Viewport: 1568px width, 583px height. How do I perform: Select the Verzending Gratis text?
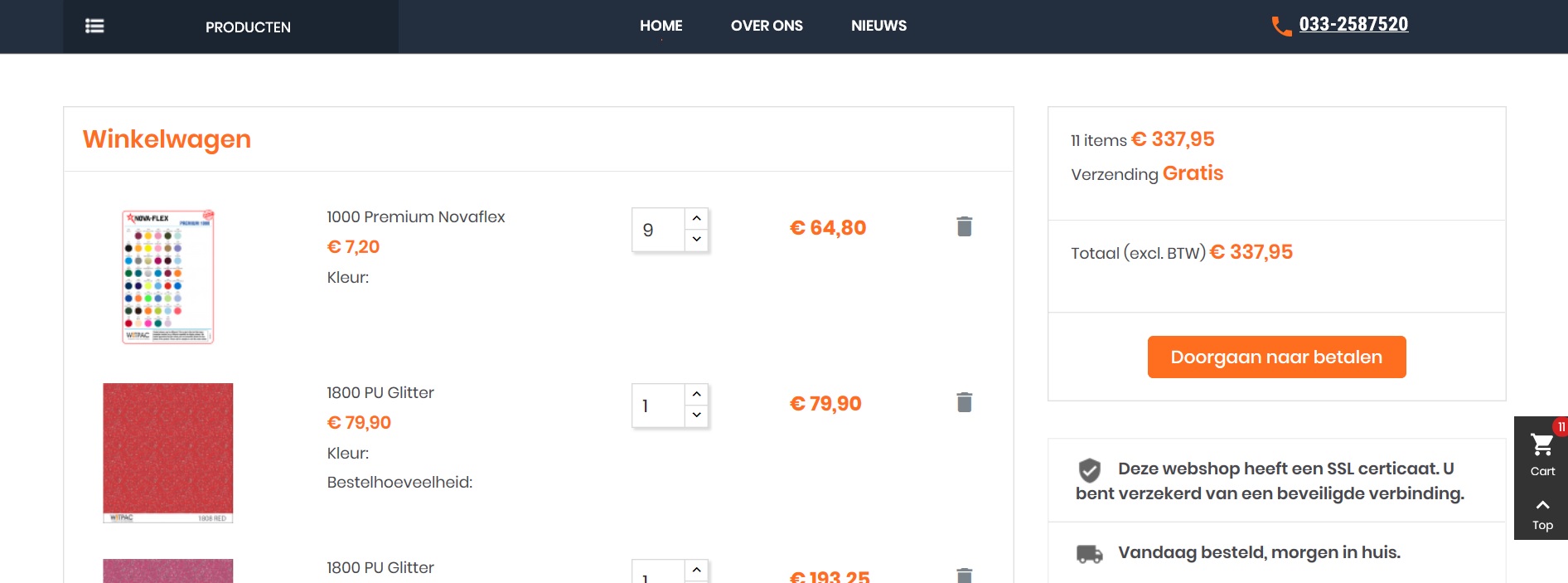pos(1147,173)
